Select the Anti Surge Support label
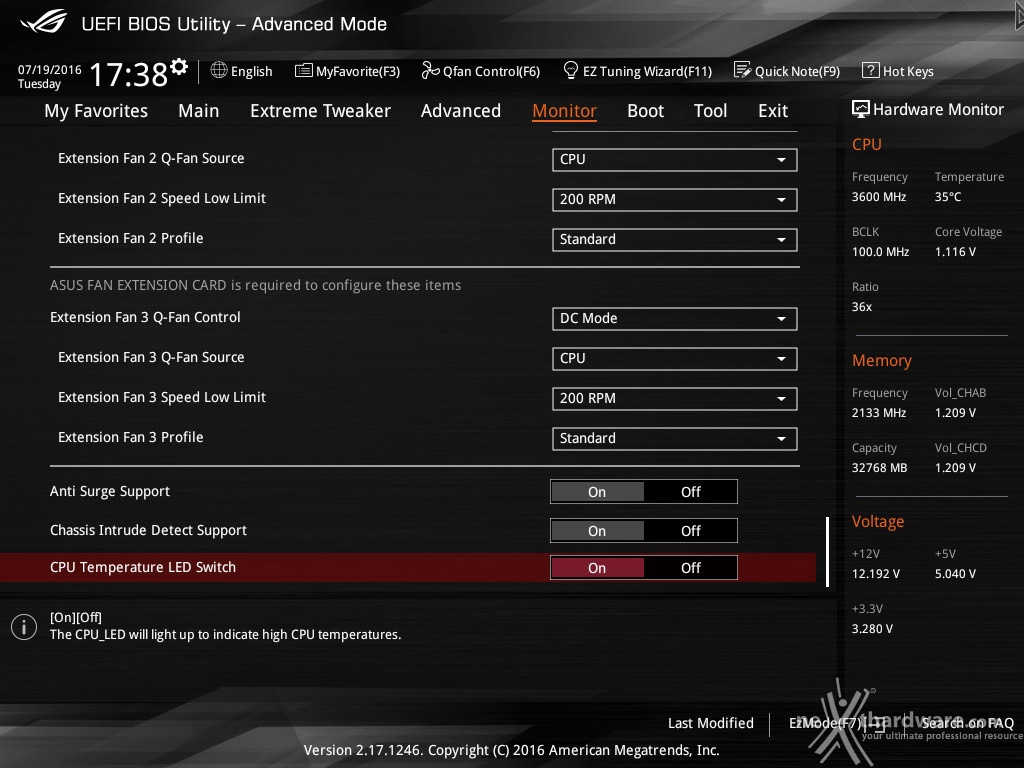Screen dimensions: 1024x768 (110, 491)
